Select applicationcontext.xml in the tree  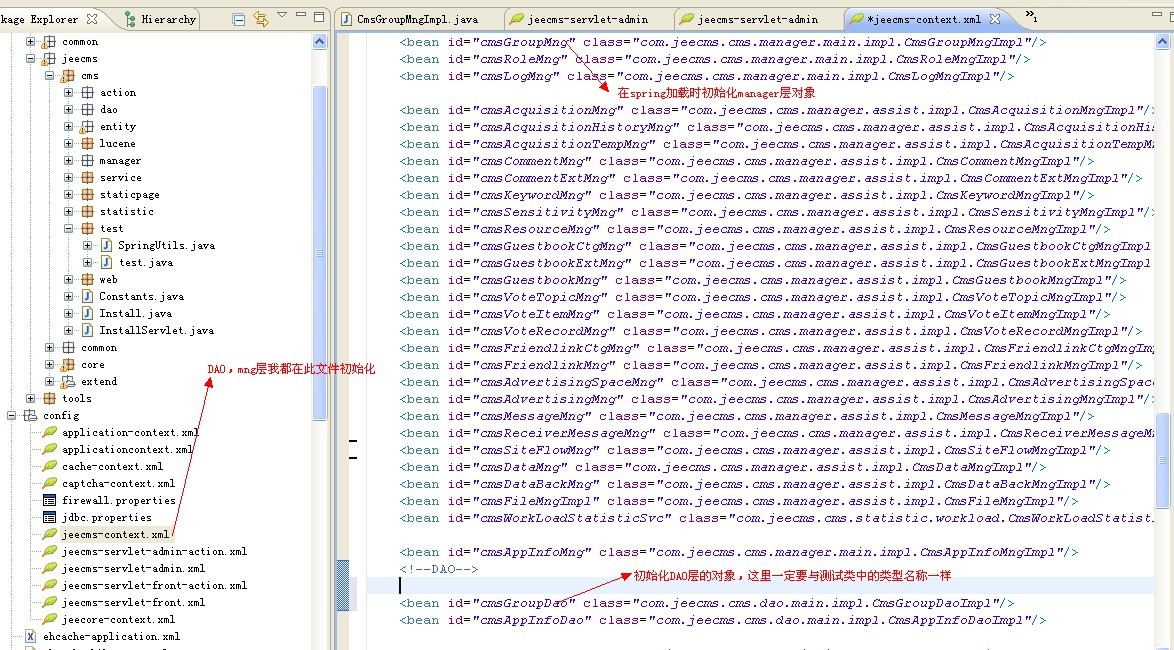tap(127, 449)
